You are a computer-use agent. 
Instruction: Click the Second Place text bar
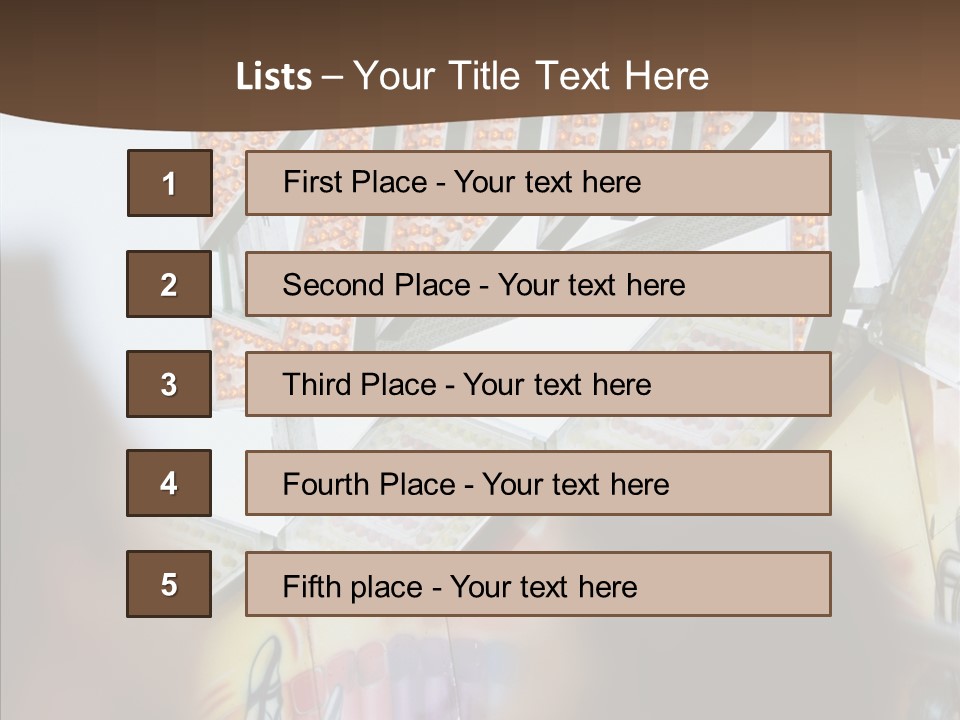tap(538, 284)
